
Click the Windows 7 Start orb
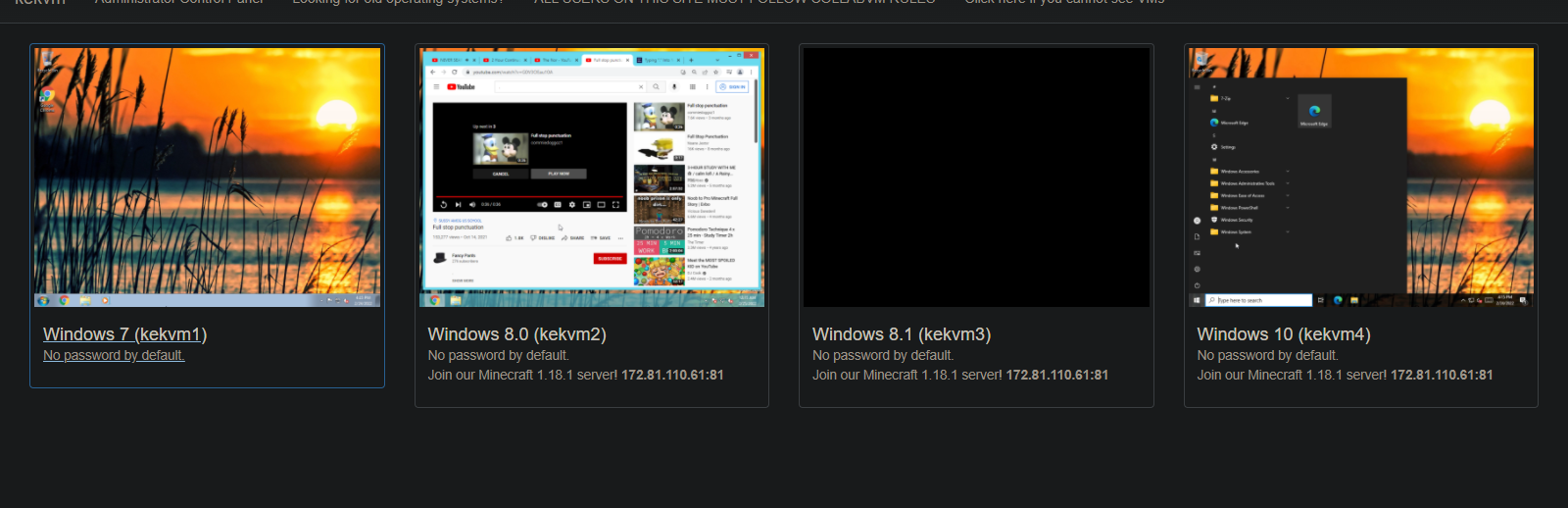point(43,300)
